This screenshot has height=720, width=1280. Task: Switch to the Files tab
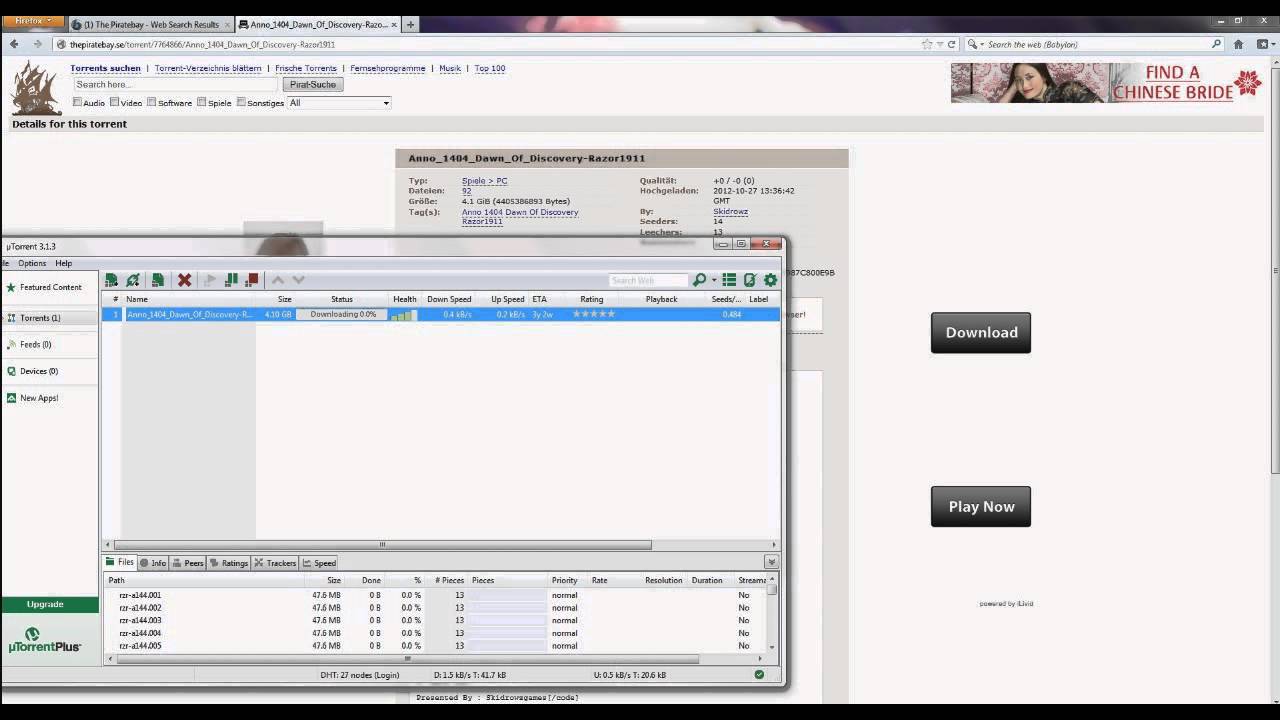(119, 562)
